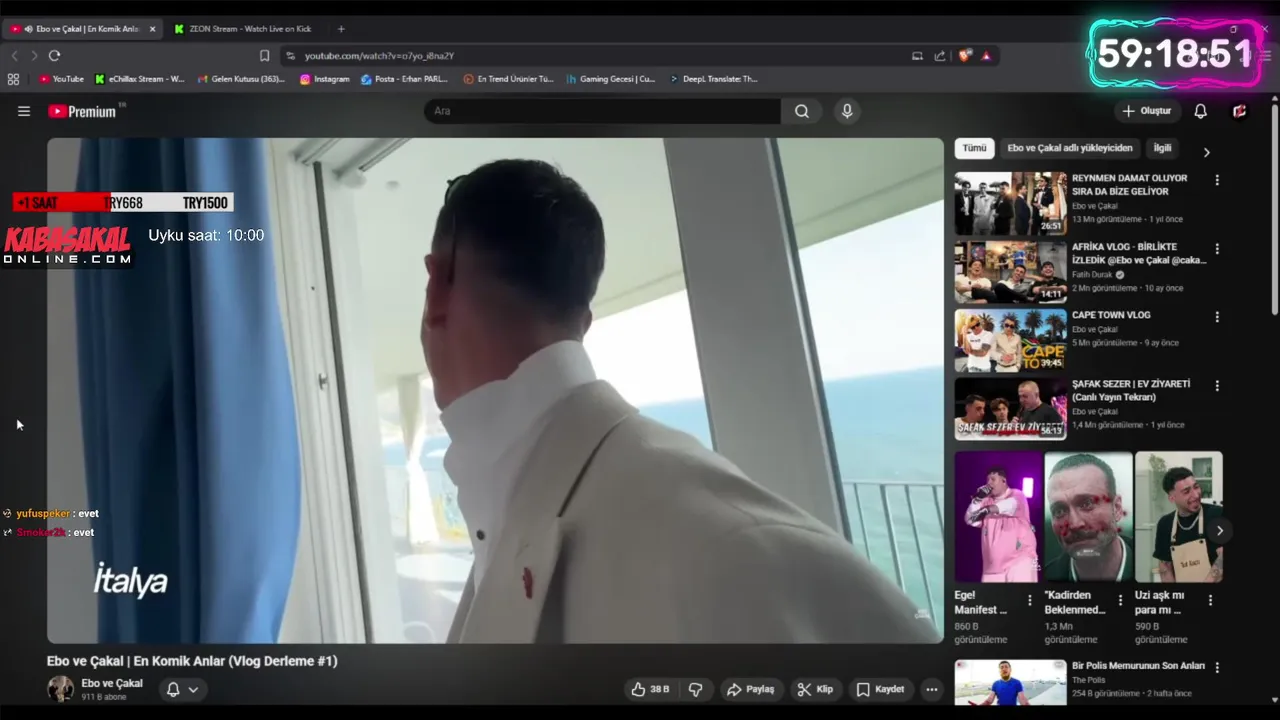Click the Klip button

point(815,689)
